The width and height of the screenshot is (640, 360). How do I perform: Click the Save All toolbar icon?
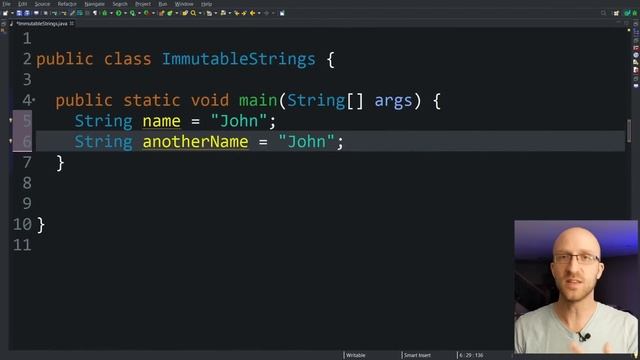tap(27, 13)
